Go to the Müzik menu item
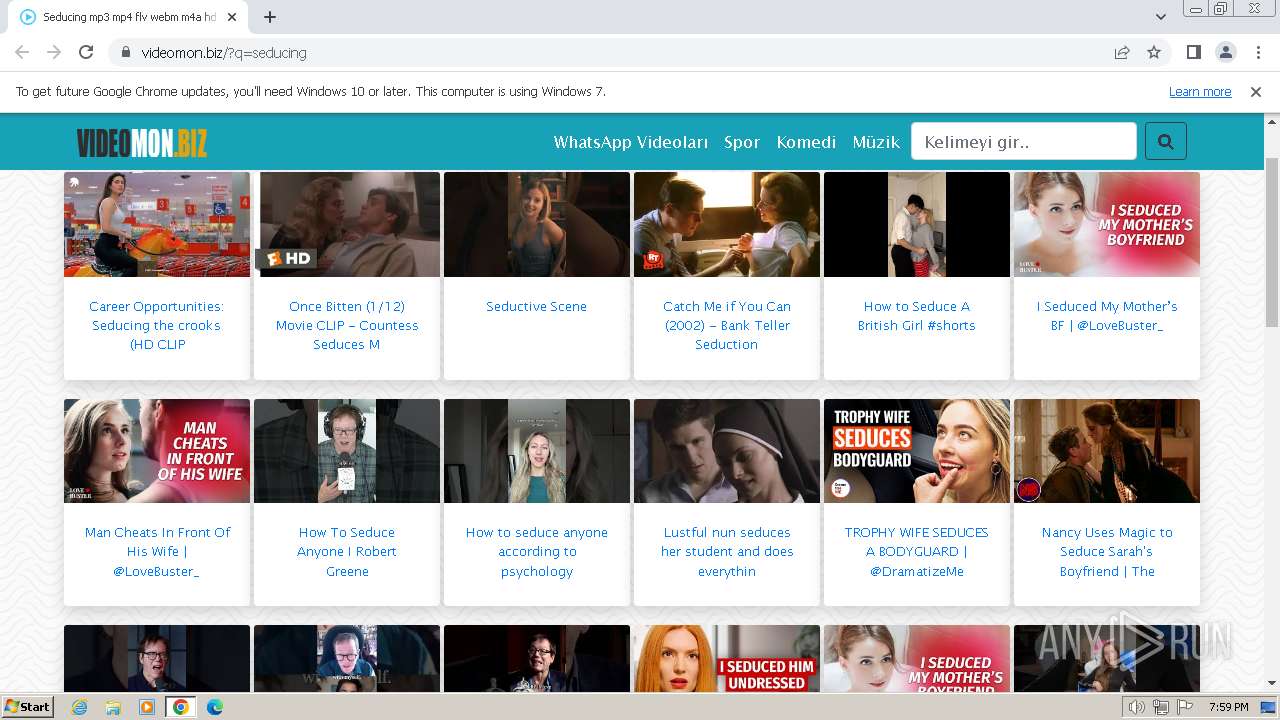 (x=876, y=142)
